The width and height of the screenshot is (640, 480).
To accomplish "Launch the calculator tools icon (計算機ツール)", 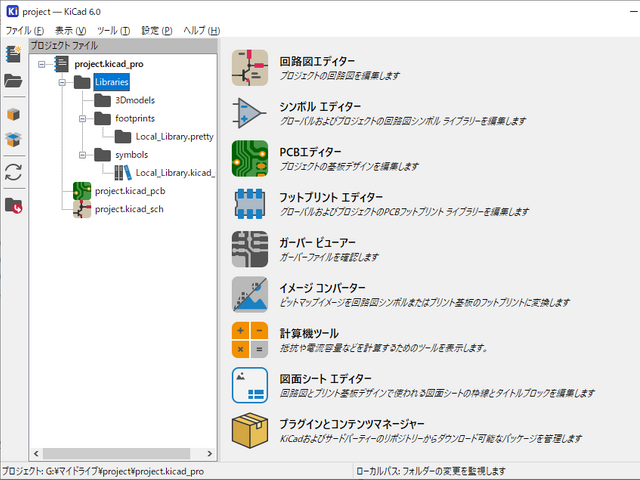I will pos(250,340).
